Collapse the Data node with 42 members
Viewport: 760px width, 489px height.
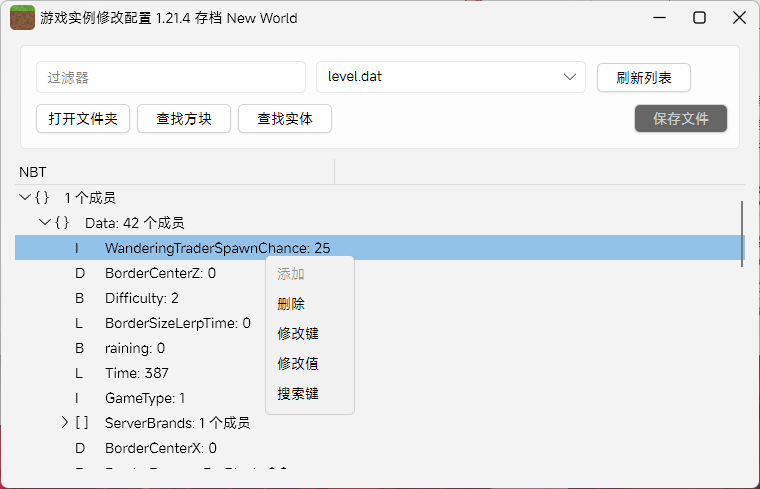[45, 223]
